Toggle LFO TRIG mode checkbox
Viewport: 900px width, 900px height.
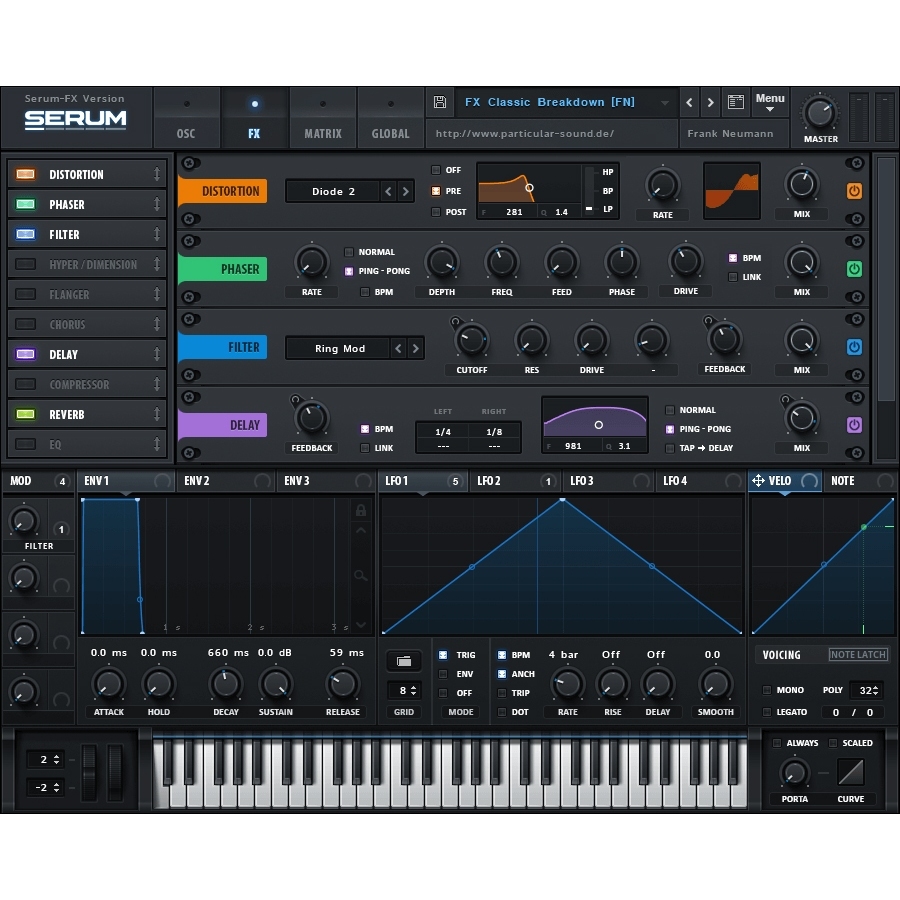(443, 655)
